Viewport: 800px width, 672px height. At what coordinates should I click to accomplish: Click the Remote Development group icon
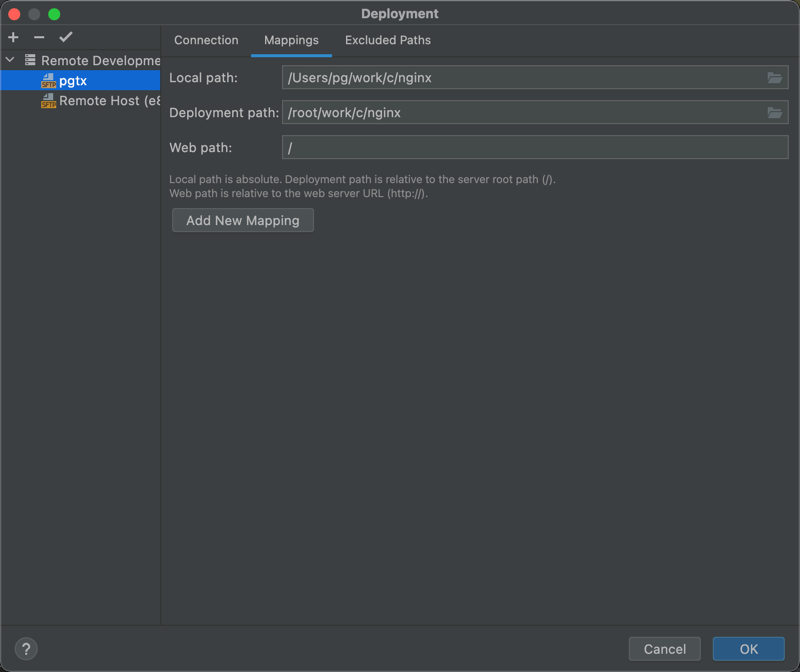[x=30, y=61]
